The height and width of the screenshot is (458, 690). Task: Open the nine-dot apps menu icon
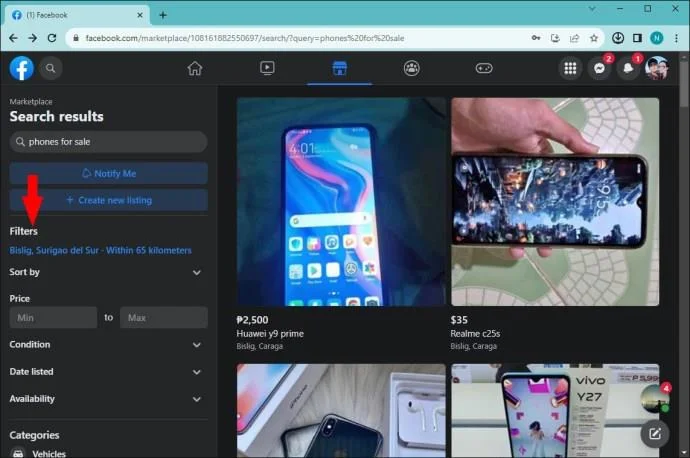[570, 68]
